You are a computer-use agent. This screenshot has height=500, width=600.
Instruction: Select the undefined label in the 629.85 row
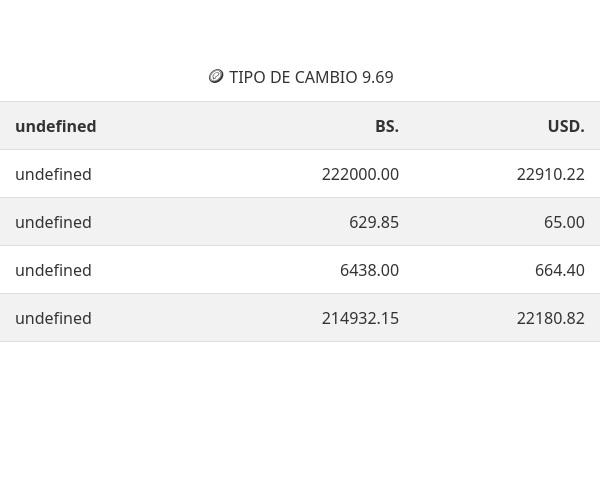coord(53,222)
